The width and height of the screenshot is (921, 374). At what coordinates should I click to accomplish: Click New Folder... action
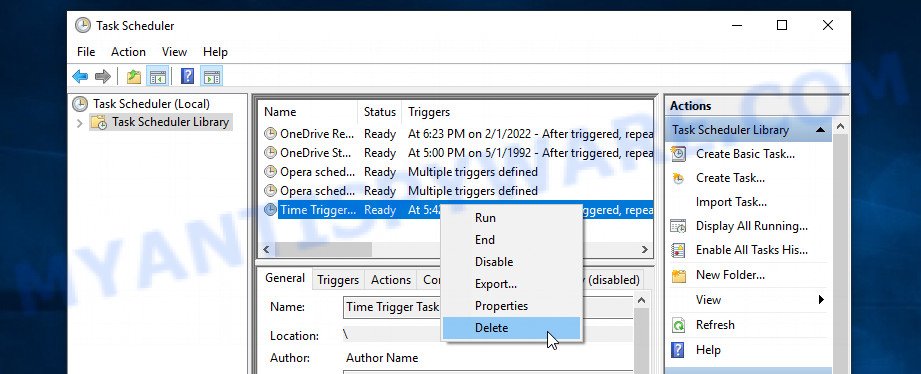(x=730, y=275)
